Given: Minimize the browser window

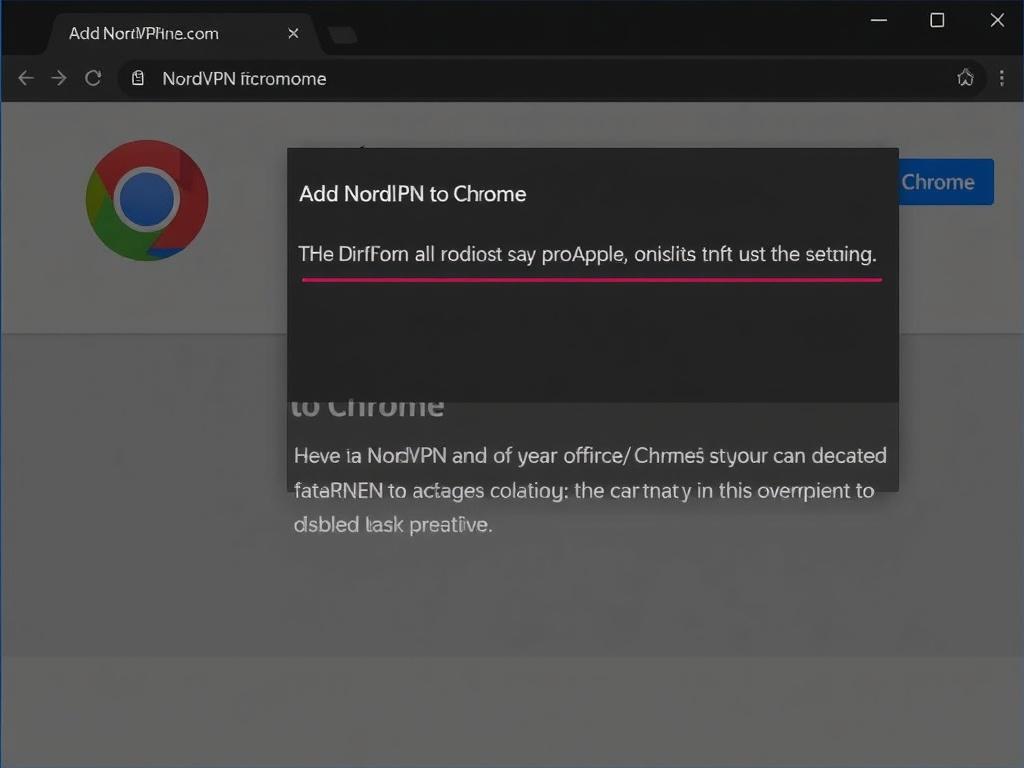Looking at the screenshot, I should 879,20.
